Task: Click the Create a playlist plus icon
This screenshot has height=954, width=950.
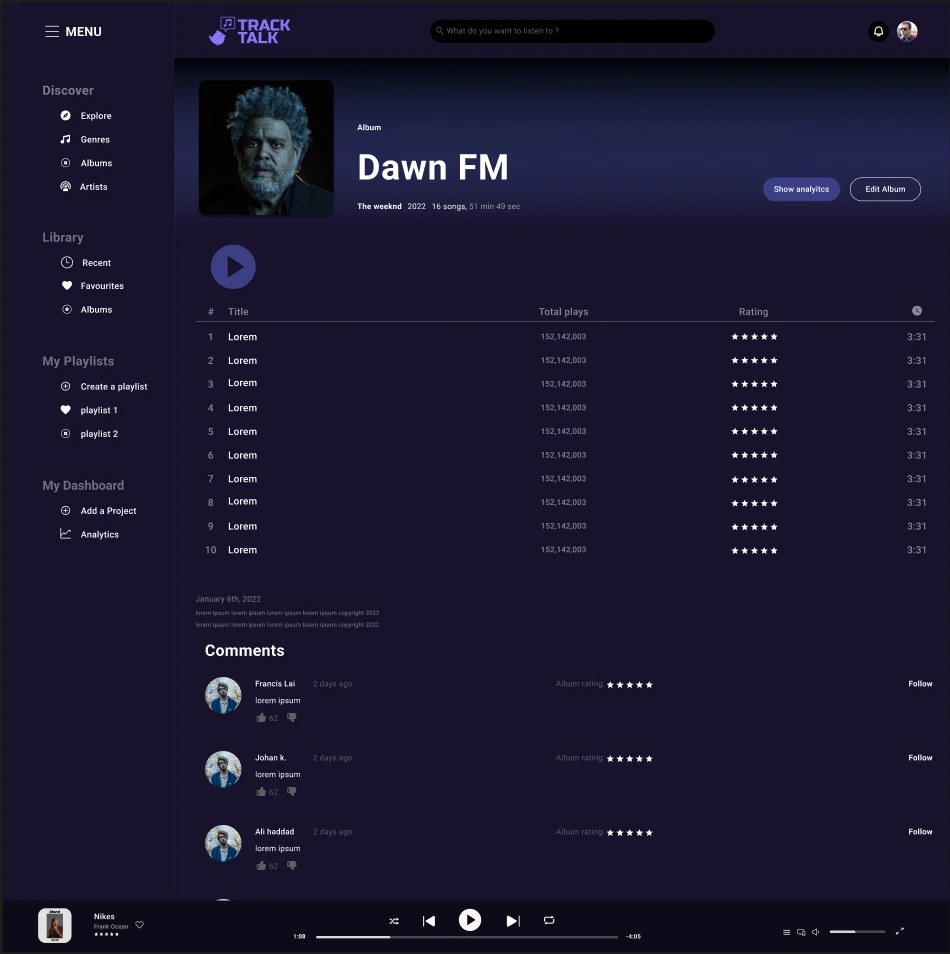Action: (x=66, y=386)
